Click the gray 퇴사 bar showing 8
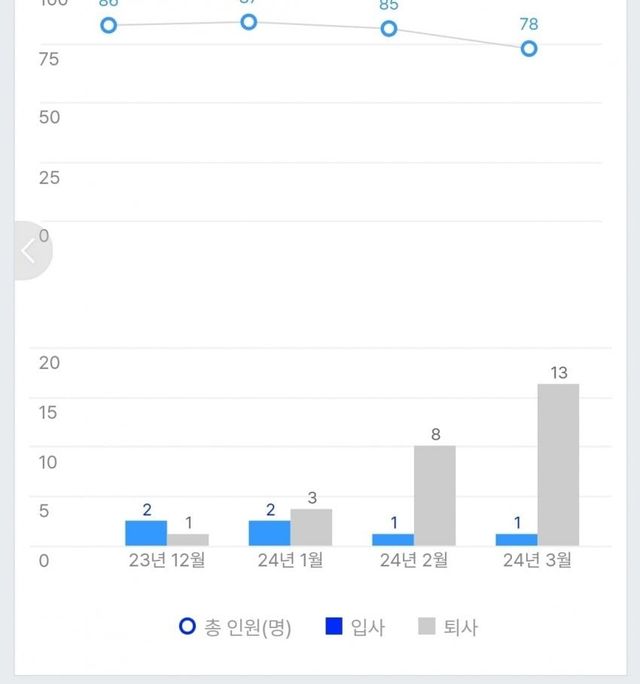 pos(435,495)
